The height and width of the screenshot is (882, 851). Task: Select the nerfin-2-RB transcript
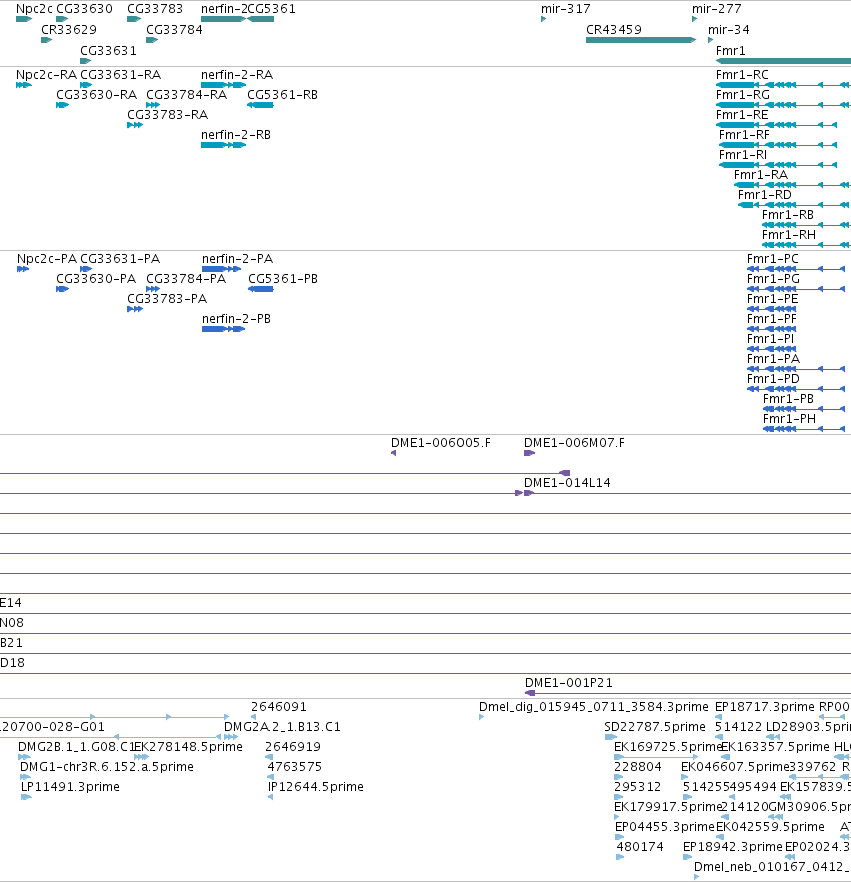point(223,145)
